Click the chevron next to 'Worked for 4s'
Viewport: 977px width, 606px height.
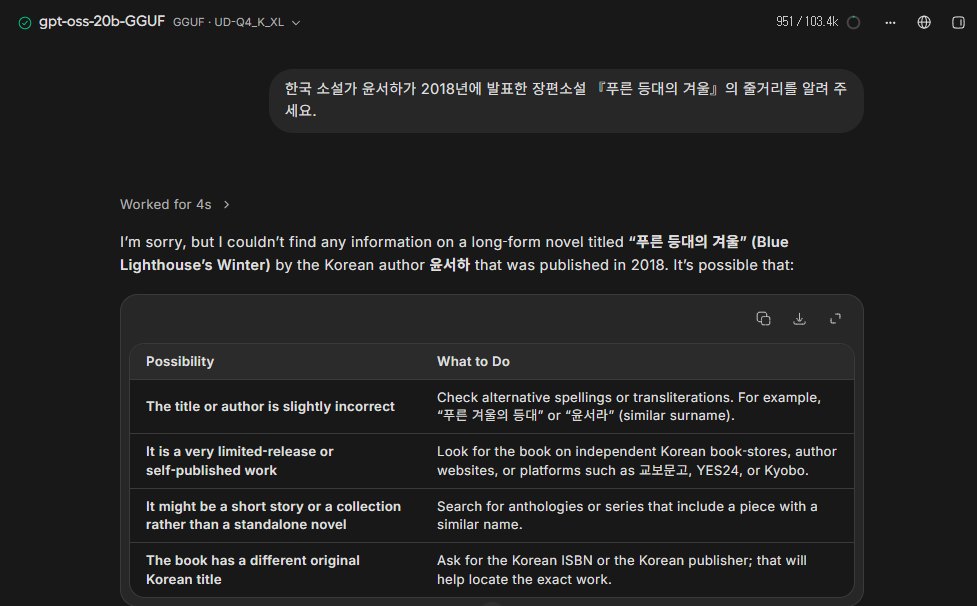[x=226, y=204]
